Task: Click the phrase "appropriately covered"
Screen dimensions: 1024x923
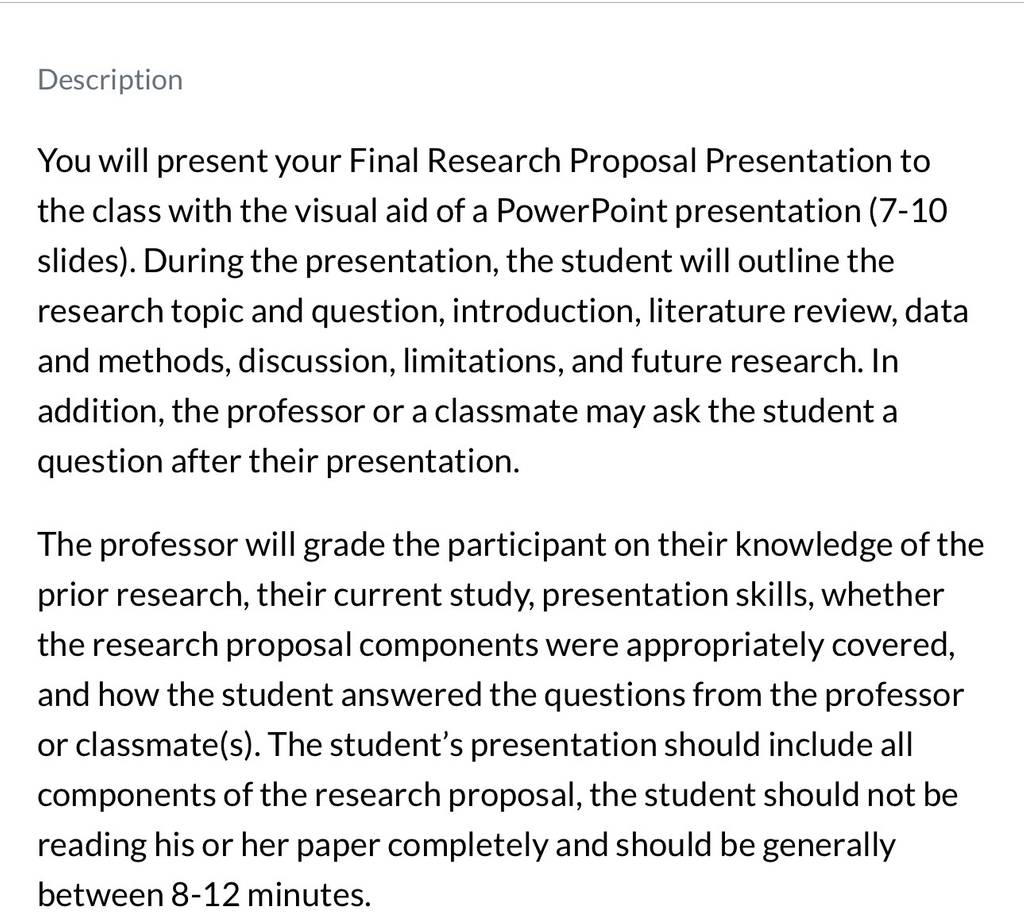Action: [x=787, y=645]
